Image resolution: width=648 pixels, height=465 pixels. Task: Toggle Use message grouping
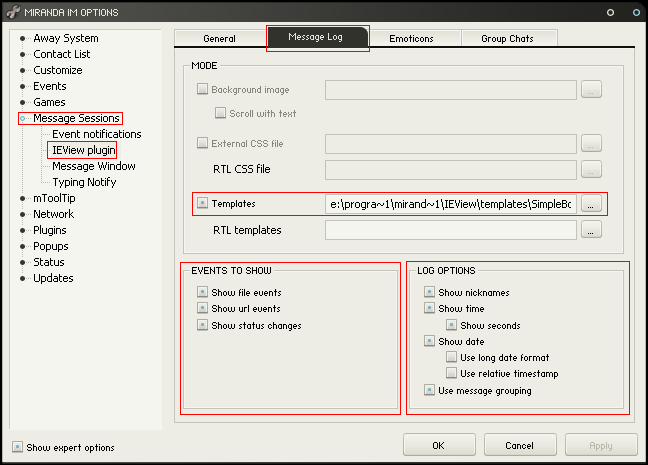click(x=429, y=390)
